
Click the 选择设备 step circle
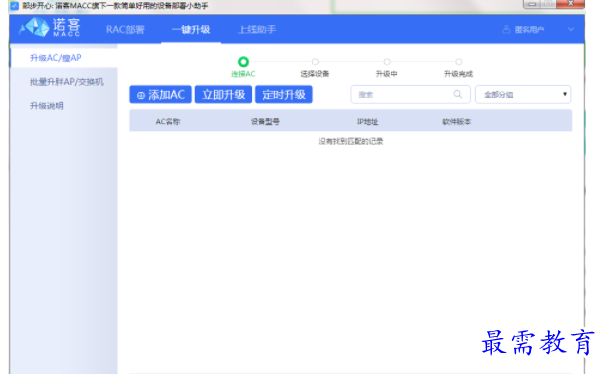[x=315, y=62]
